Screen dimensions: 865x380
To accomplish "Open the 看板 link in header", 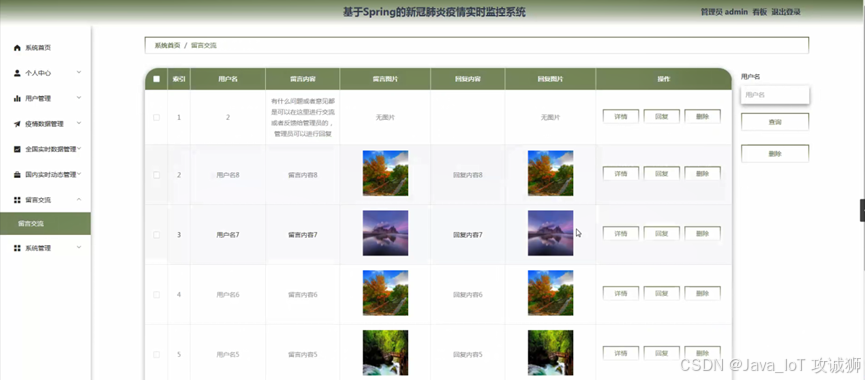I will (x=760, y=12).
